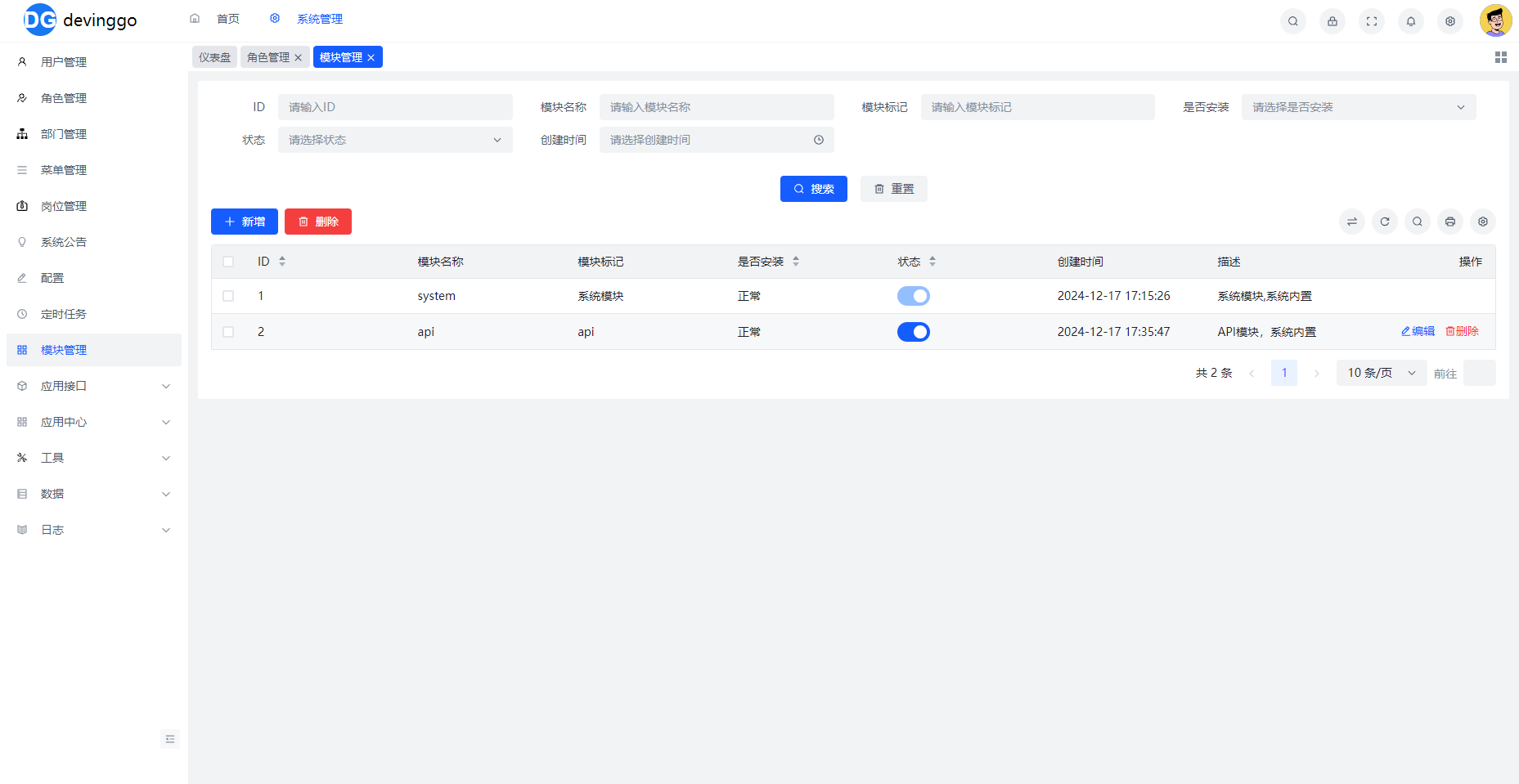
Task: Edit the api module row
Action: click(1418, 331)
